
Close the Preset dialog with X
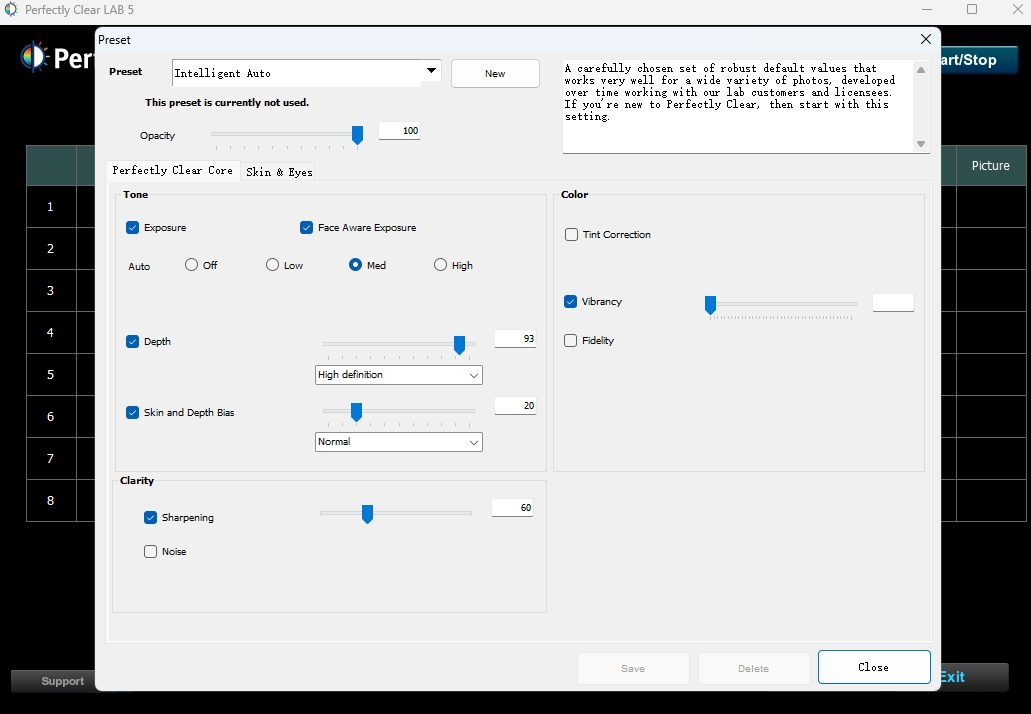coord(925,39)
